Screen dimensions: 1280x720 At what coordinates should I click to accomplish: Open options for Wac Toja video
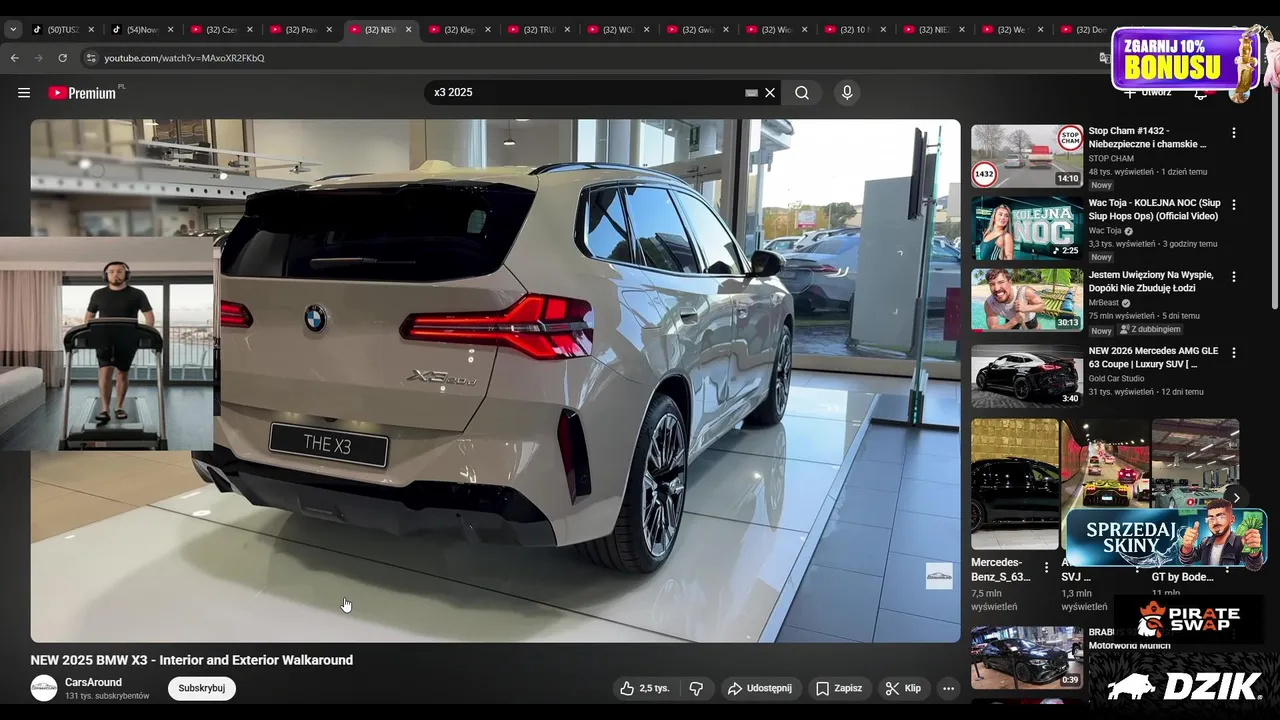pos(1233,205)
